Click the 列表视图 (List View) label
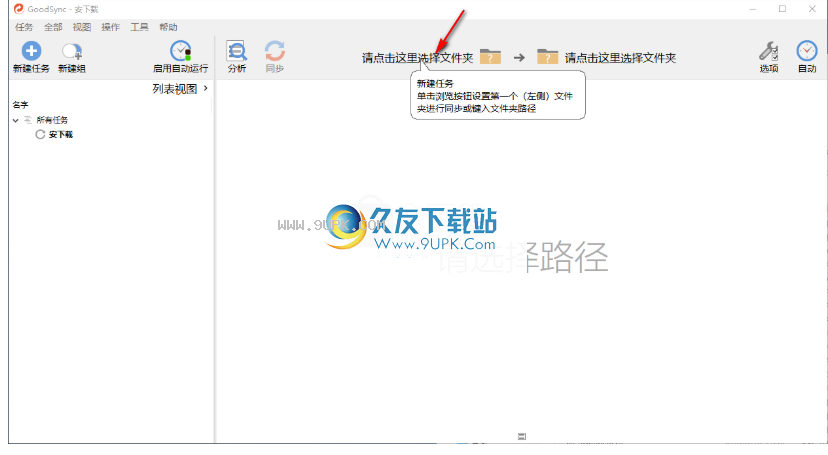 coord(175,89)
